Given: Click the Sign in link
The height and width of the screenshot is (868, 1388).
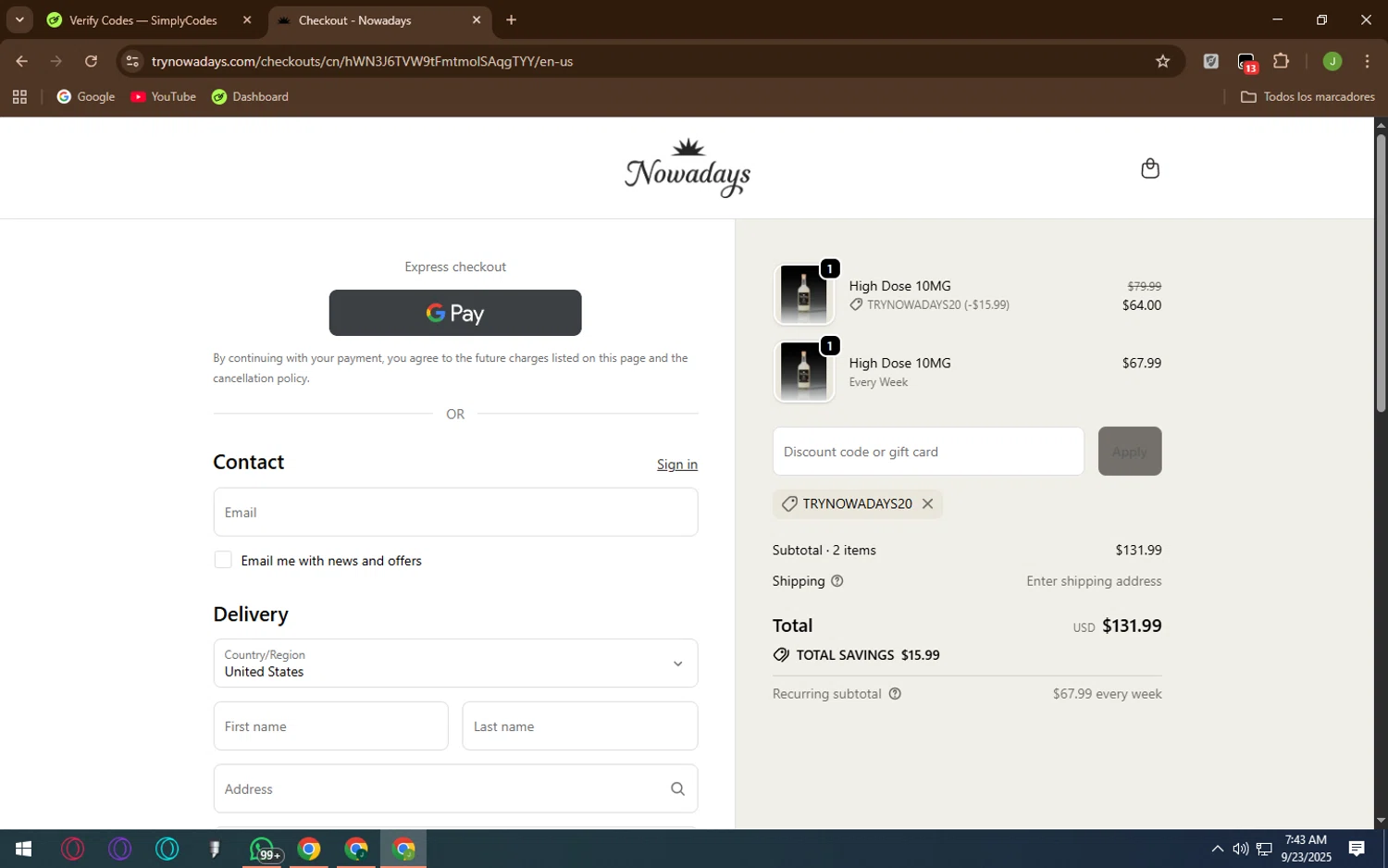Looking at the screenshot, I should 677,465.
